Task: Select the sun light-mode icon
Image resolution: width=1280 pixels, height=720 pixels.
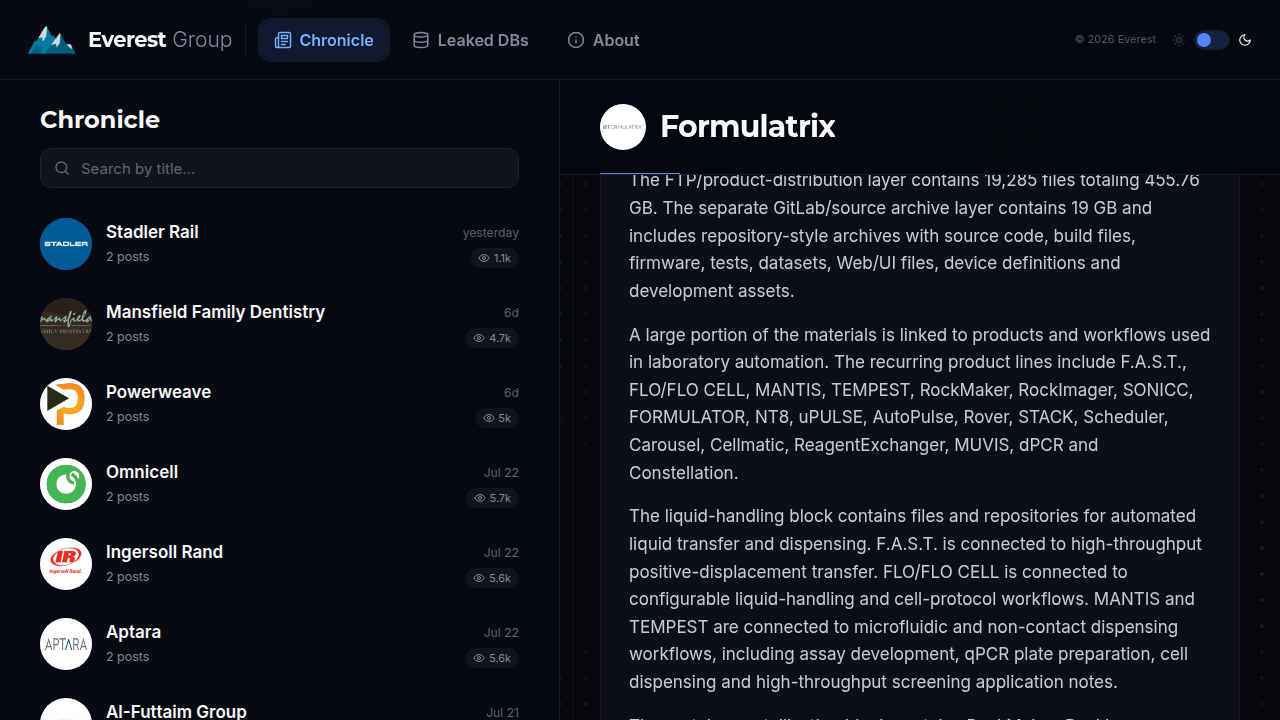Action: pyautogui.click(x=1179, y=40)
